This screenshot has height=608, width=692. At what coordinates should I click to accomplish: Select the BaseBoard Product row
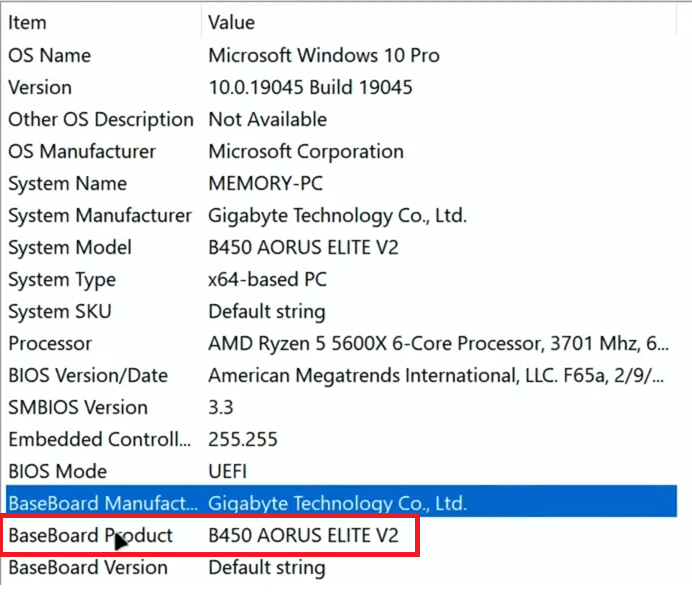pos(90,535)
